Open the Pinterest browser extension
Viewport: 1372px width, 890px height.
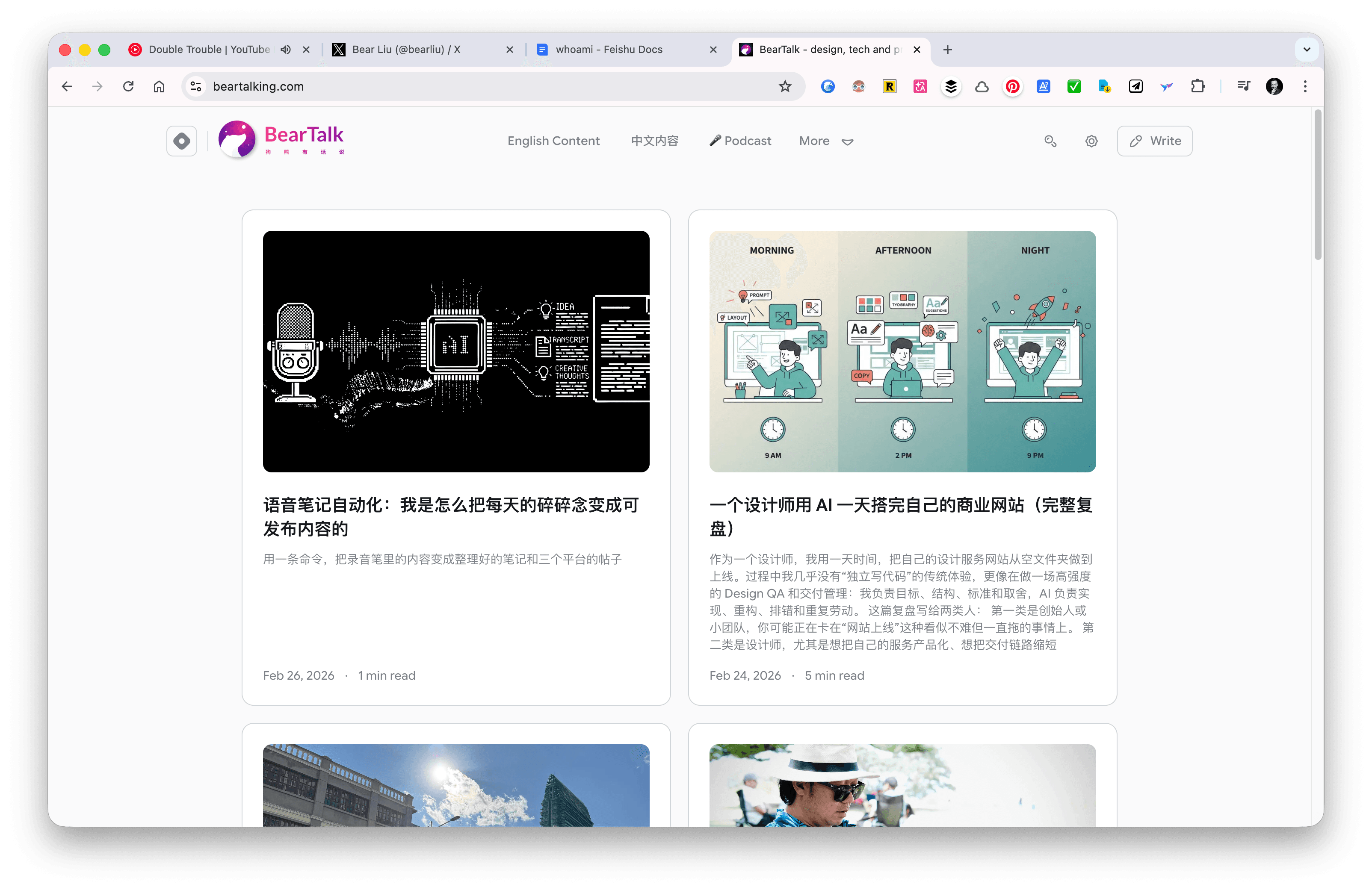[x=1012, y=86]
